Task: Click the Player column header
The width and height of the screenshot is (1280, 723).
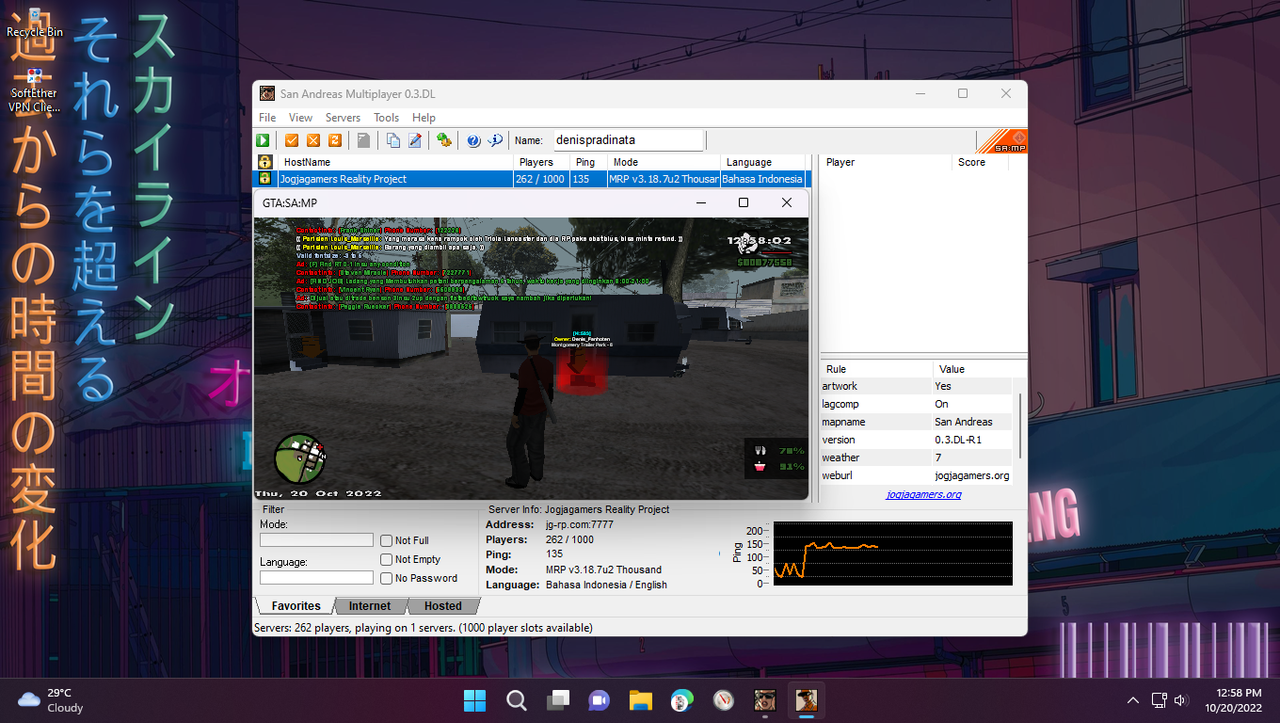Action: [886, 162]
